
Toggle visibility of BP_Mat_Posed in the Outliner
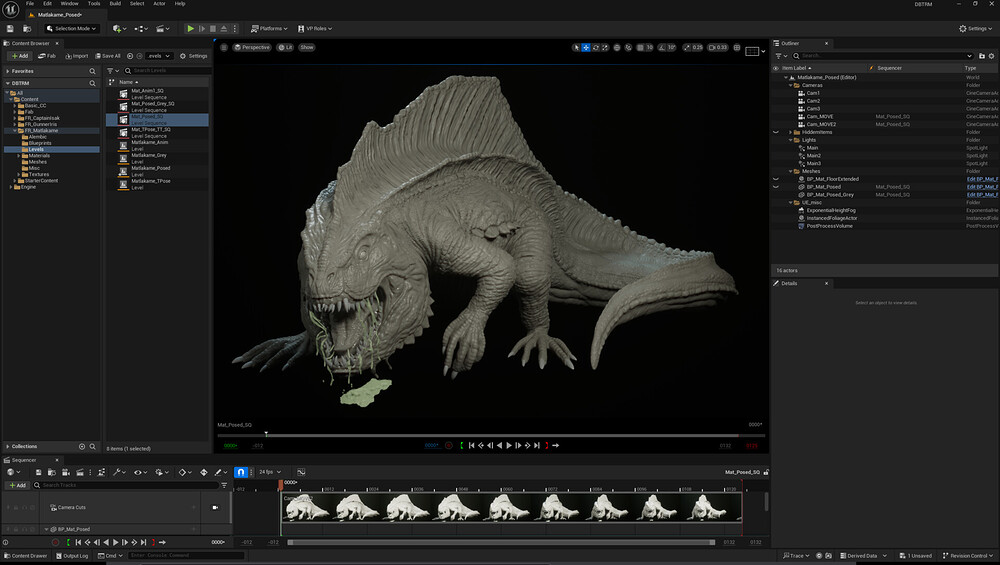point(776,187)
